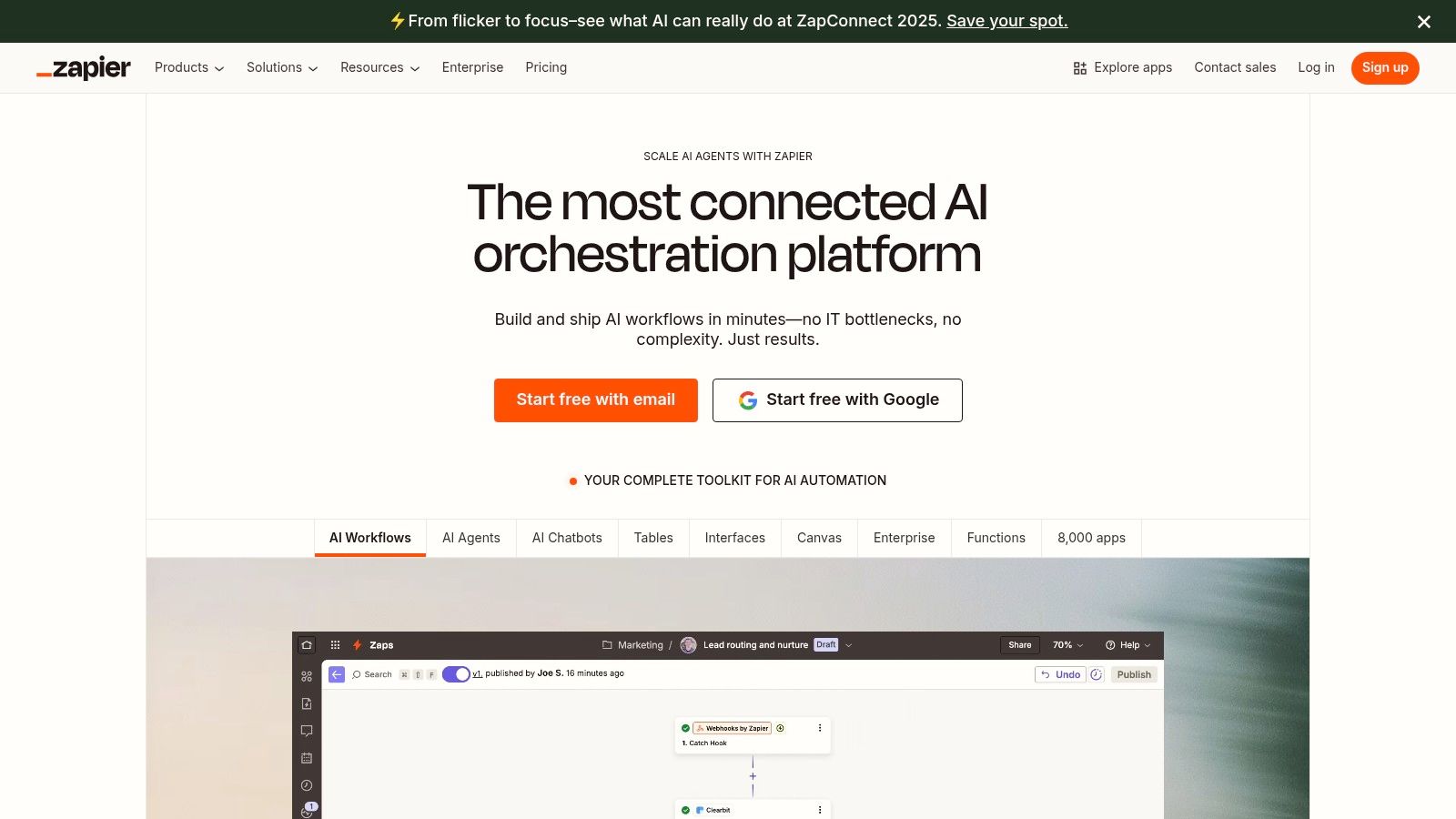
Task: Click the round icon next to Webhooks by Zapier
Action: [780, 728]
